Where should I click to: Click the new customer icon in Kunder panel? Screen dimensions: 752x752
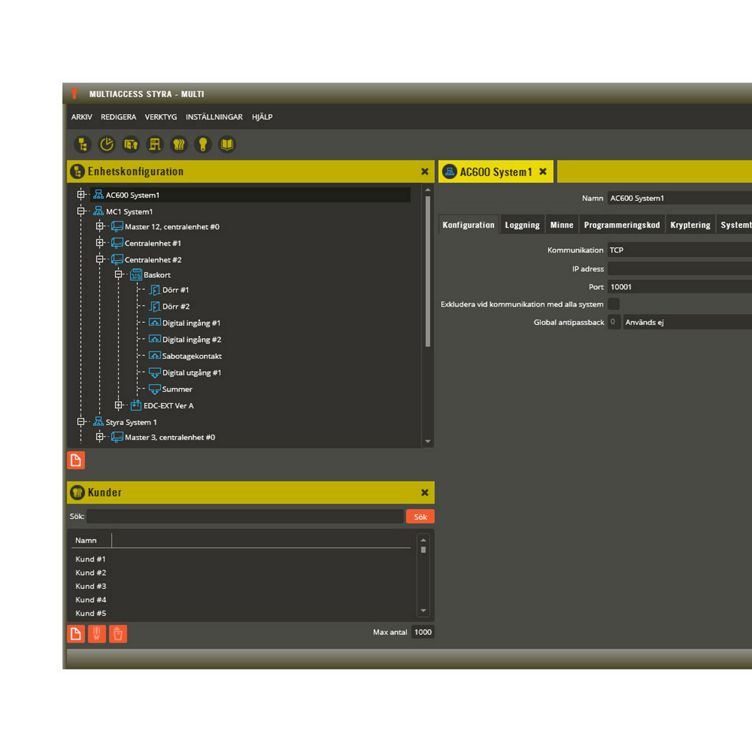[76, 632]
